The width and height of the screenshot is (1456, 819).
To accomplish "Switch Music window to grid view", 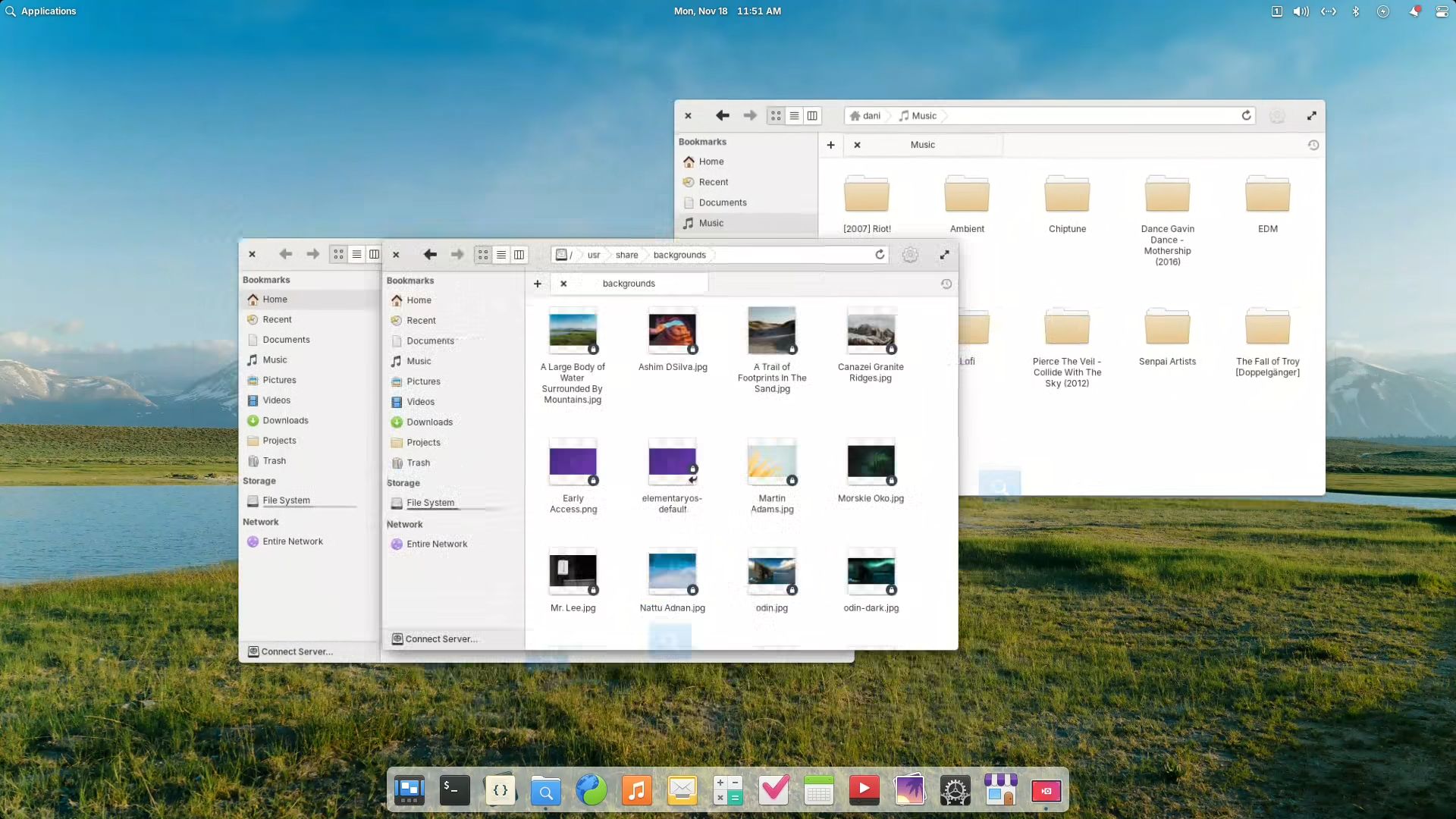I will pyautogui.click(x=776, y=115).
